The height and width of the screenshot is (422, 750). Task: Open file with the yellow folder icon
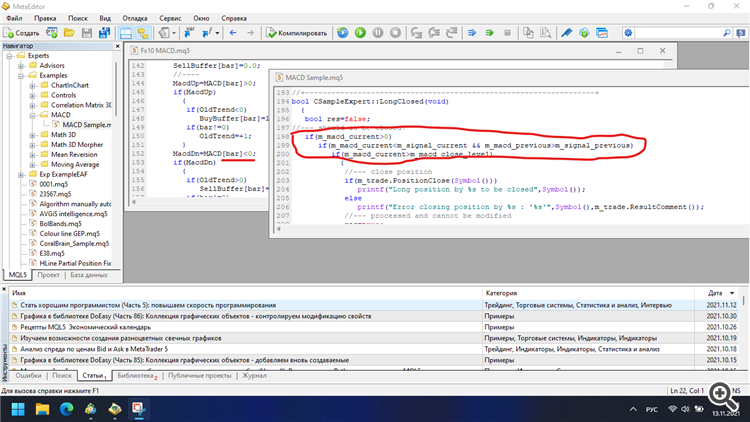(x=69, y=33)
